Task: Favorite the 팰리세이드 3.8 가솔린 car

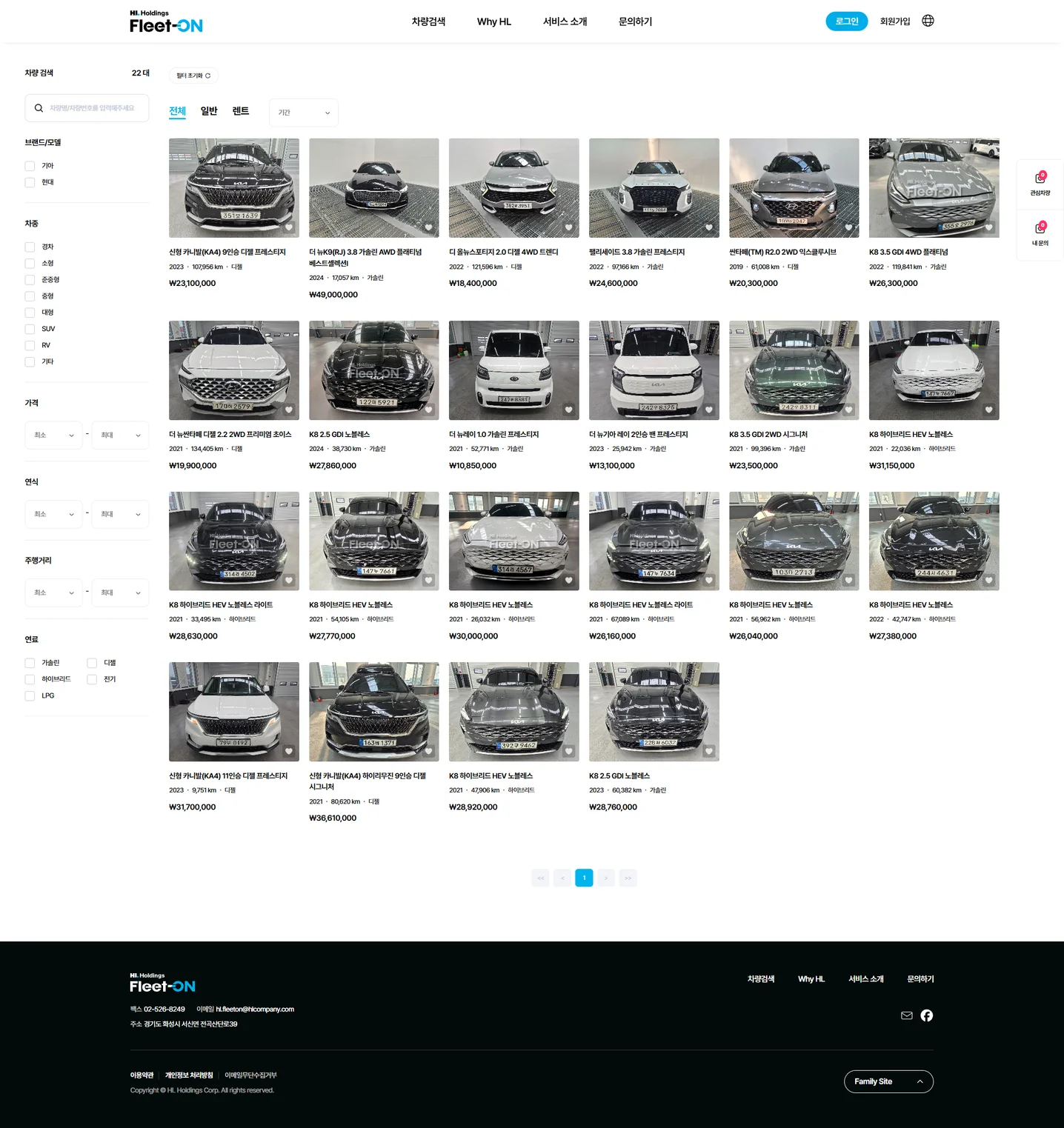Action: coord(708,227)
